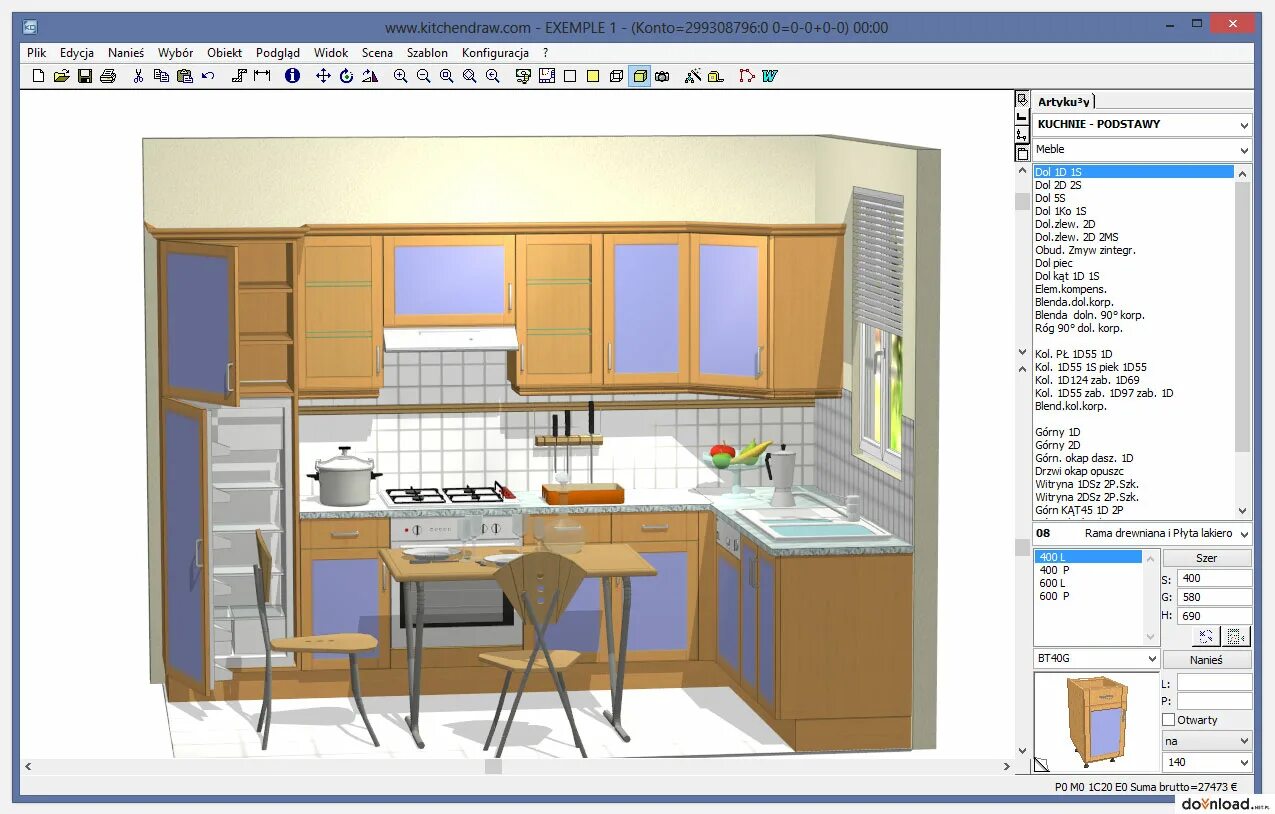Zoom out with the minus magnifier
This screenshot has width=1275, height=814.
pyautogui.click(x=423, y=76)
